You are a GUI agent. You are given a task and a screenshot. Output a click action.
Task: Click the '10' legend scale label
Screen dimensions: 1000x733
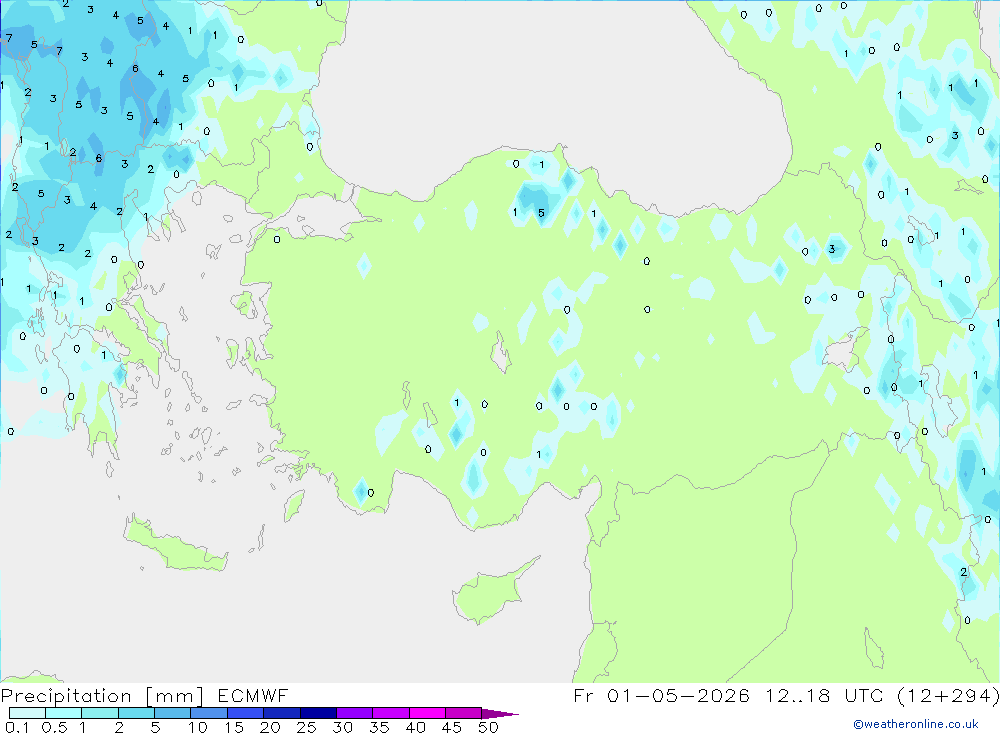198,727
